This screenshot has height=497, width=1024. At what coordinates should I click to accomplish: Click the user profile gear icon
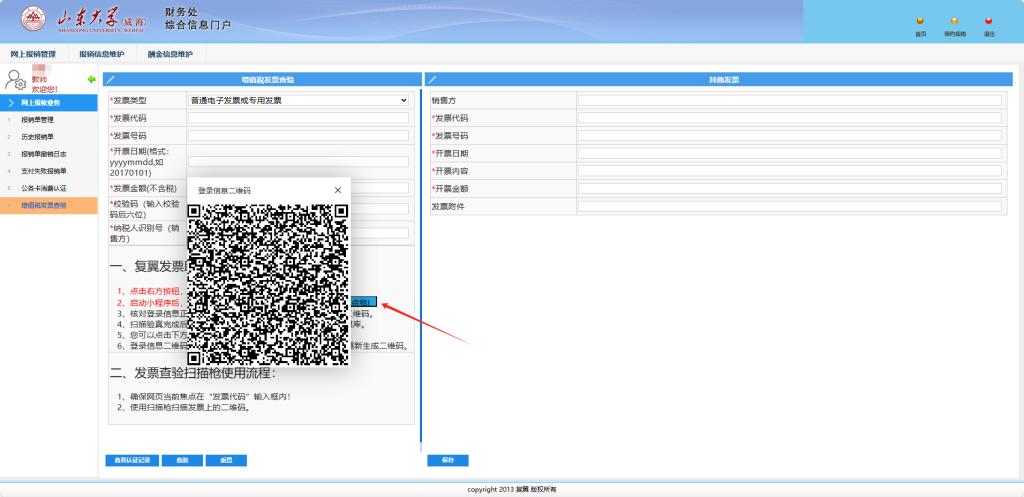15,80
